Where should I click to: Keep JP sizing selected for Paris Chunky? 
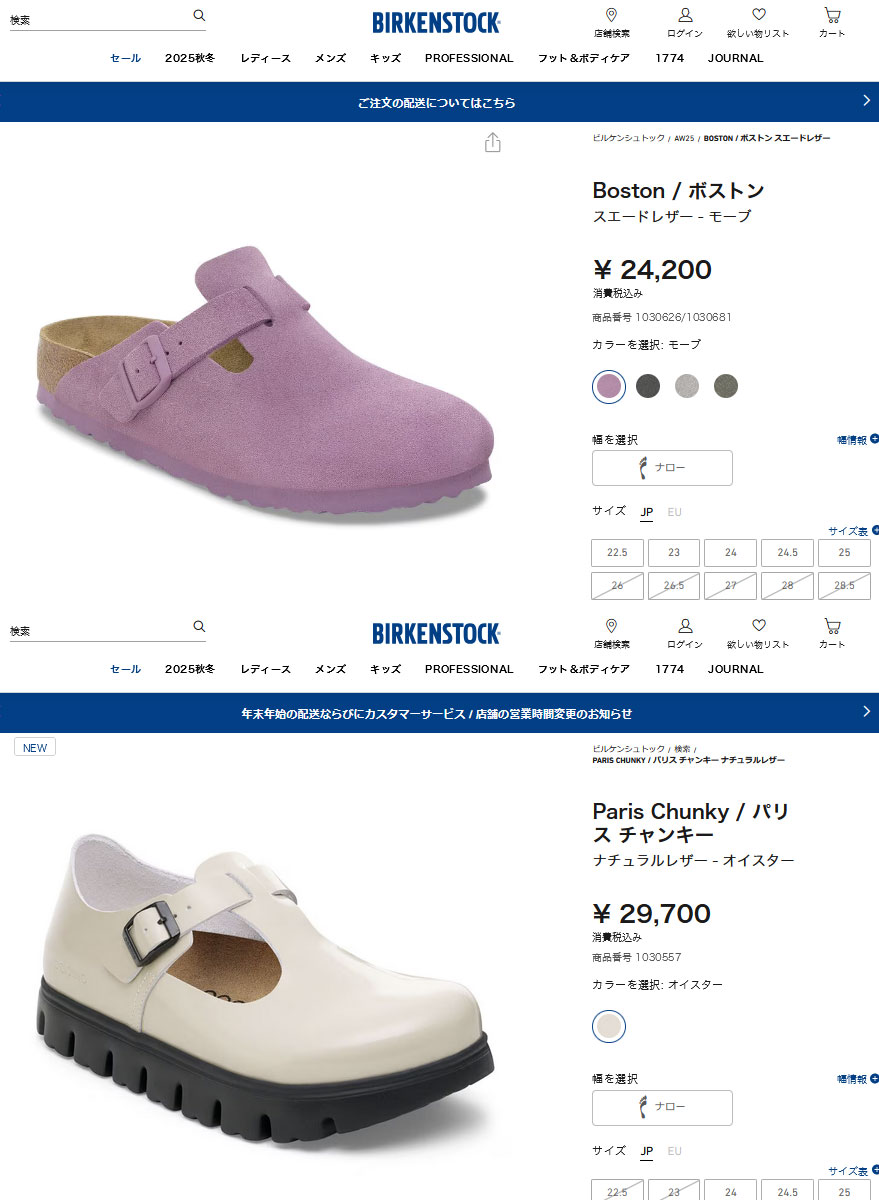click(646, 1151)
